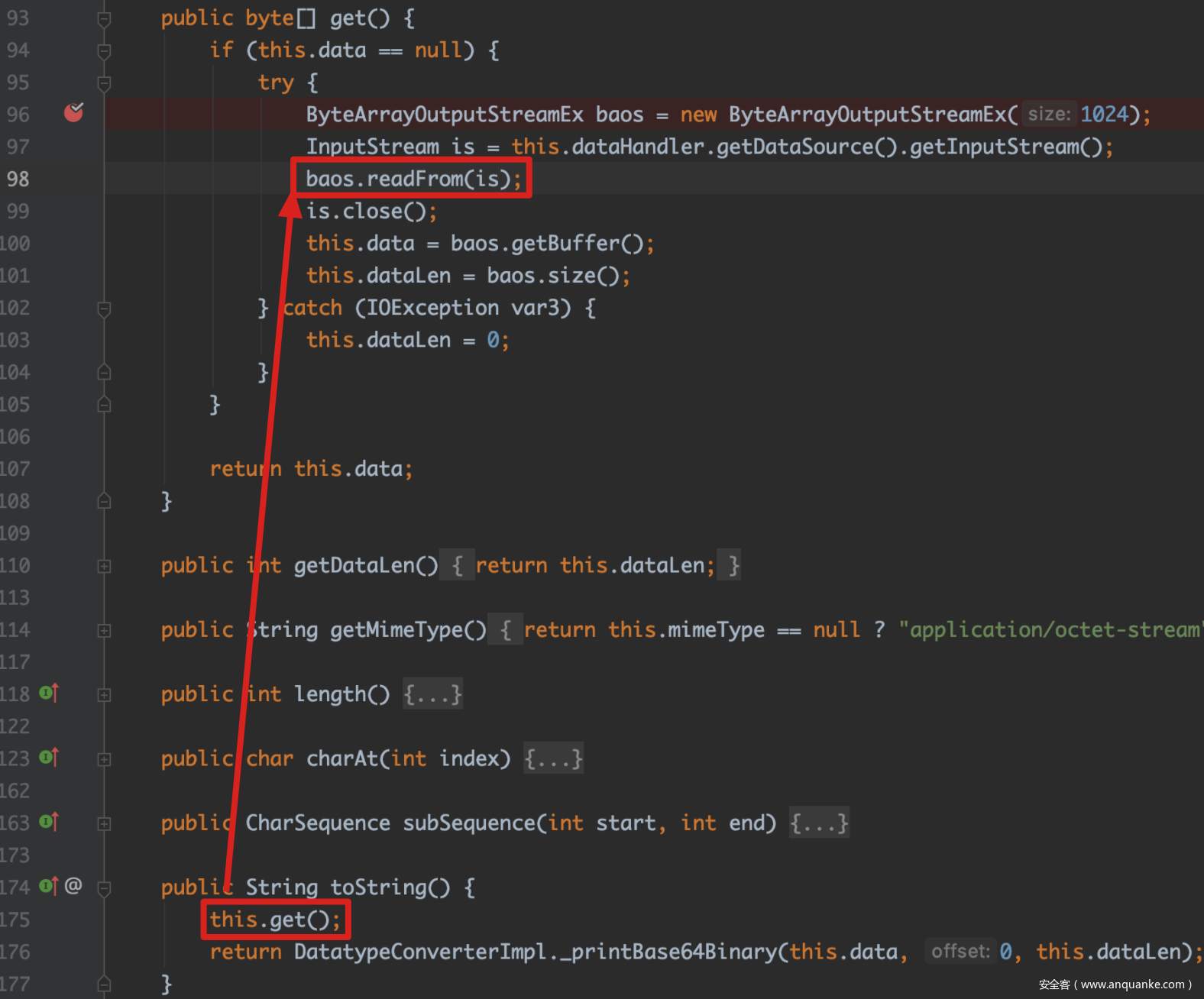Click the offset: parameter hint
Screen dimensions: 1204x999
pos(960,952)
